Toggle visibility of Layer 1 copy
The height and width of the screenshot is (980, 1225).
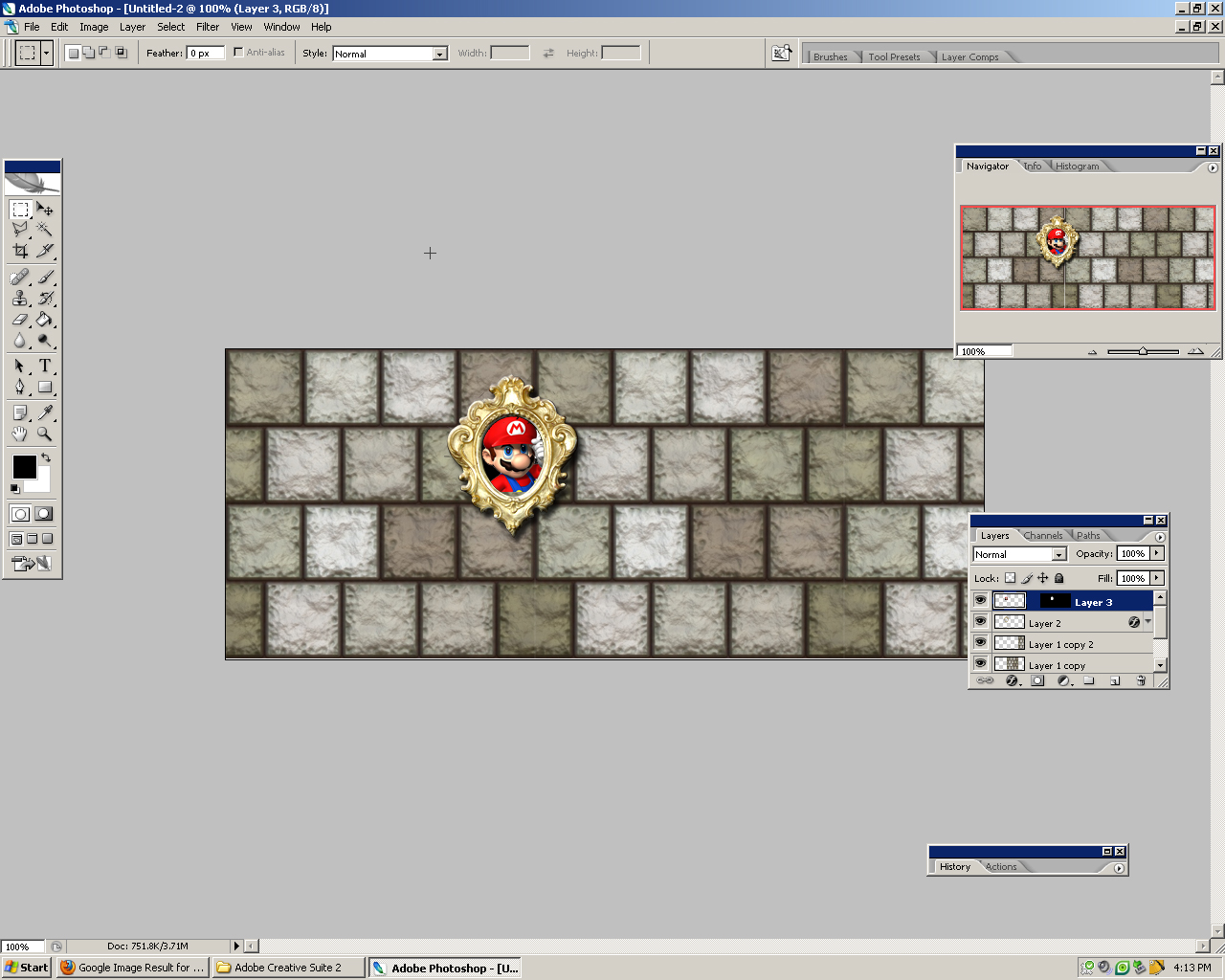click(x=980, y=663)
